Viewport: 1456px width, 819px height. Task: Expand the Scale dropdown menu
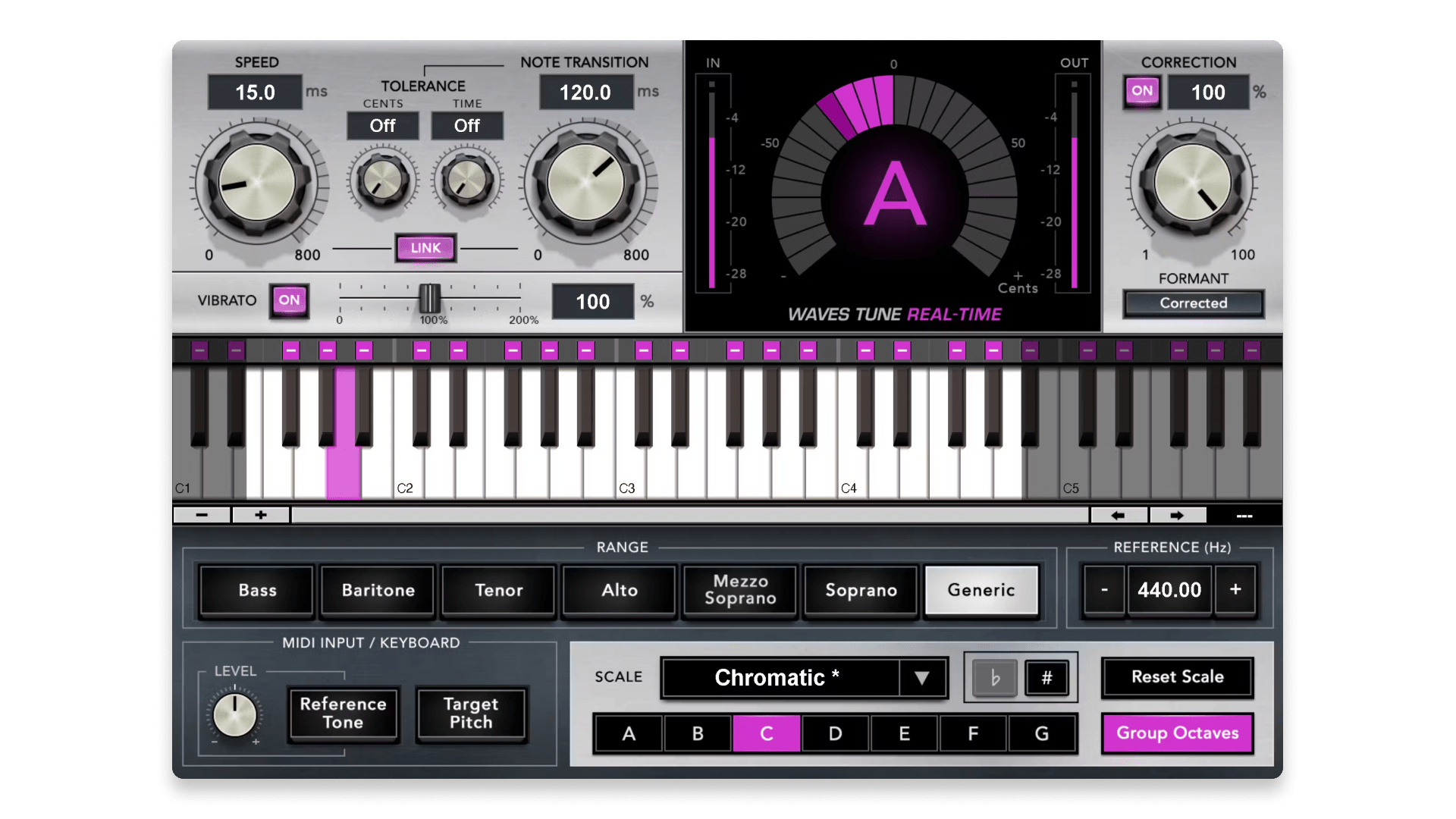pos(920,677)
